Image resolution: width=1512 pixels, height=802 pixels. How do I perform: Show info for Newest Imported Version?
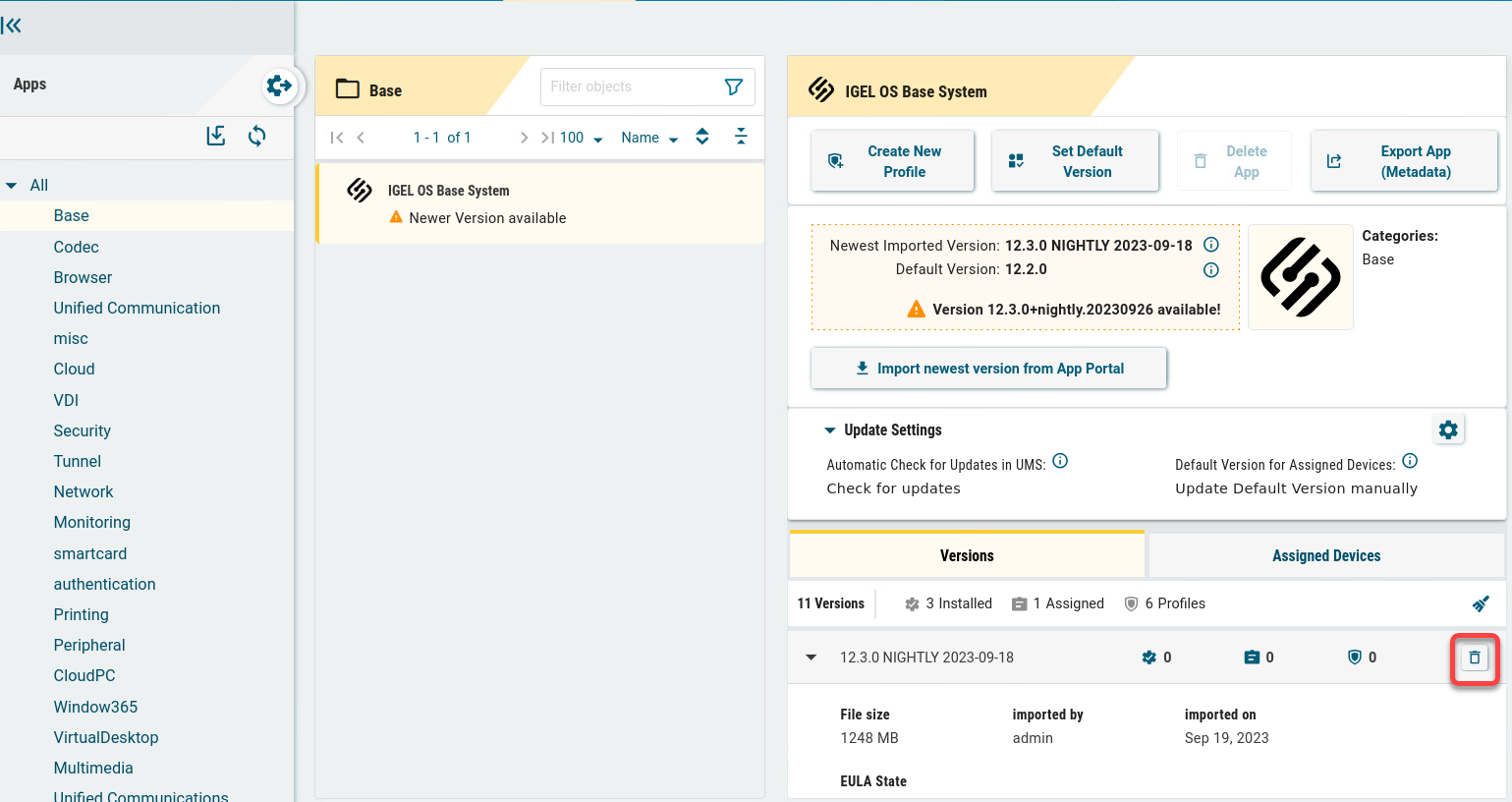(1211, 245)
